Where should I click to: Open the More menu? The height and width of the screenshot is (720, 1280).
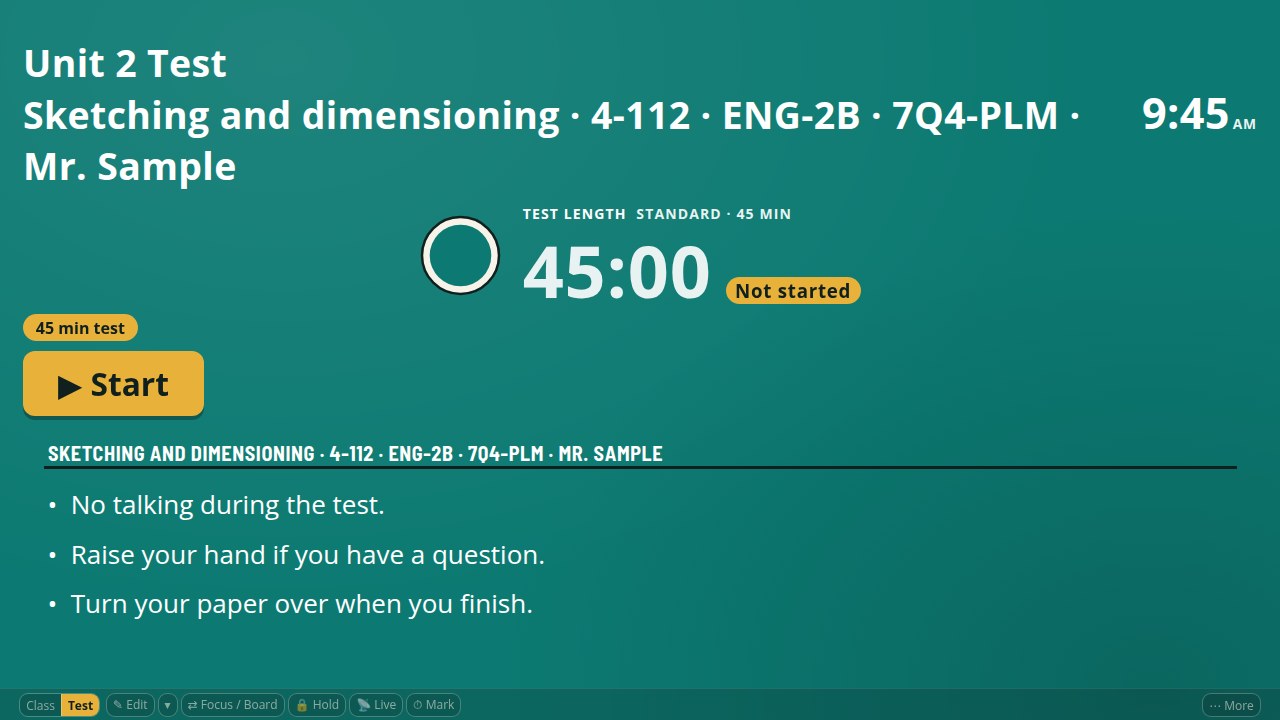click(1231, 705)
